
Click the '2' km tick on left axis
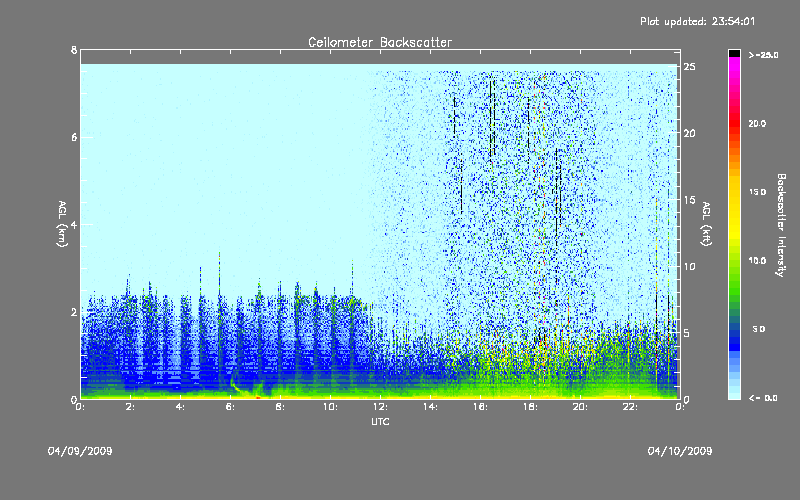(x=74, y=312)
